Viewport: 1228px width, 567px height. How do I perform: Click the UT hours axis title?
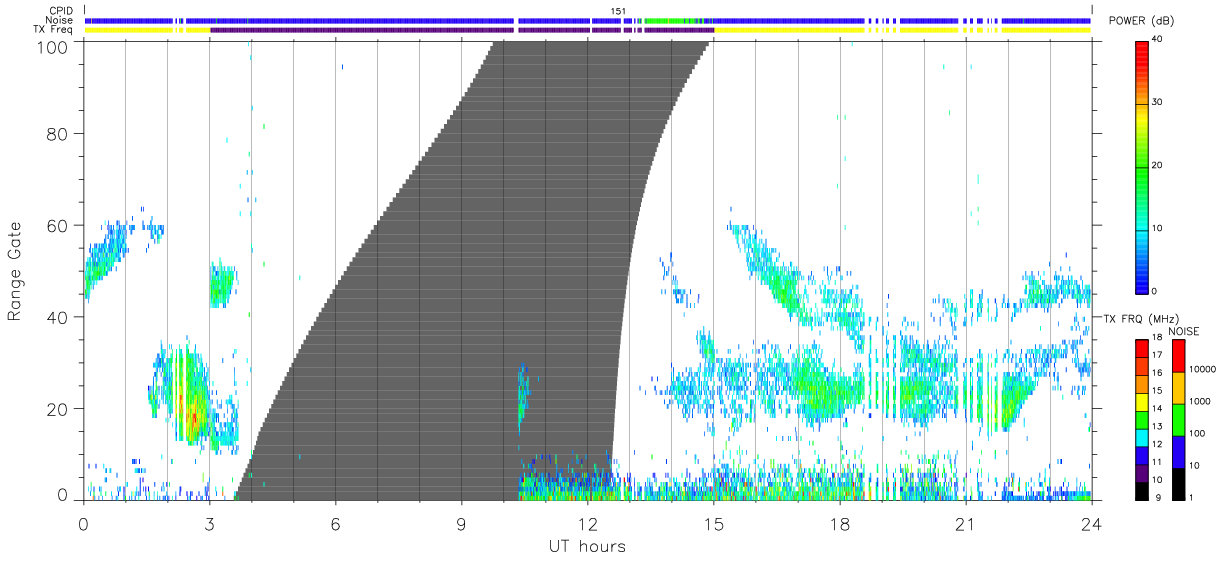click(x=587, y=547)
